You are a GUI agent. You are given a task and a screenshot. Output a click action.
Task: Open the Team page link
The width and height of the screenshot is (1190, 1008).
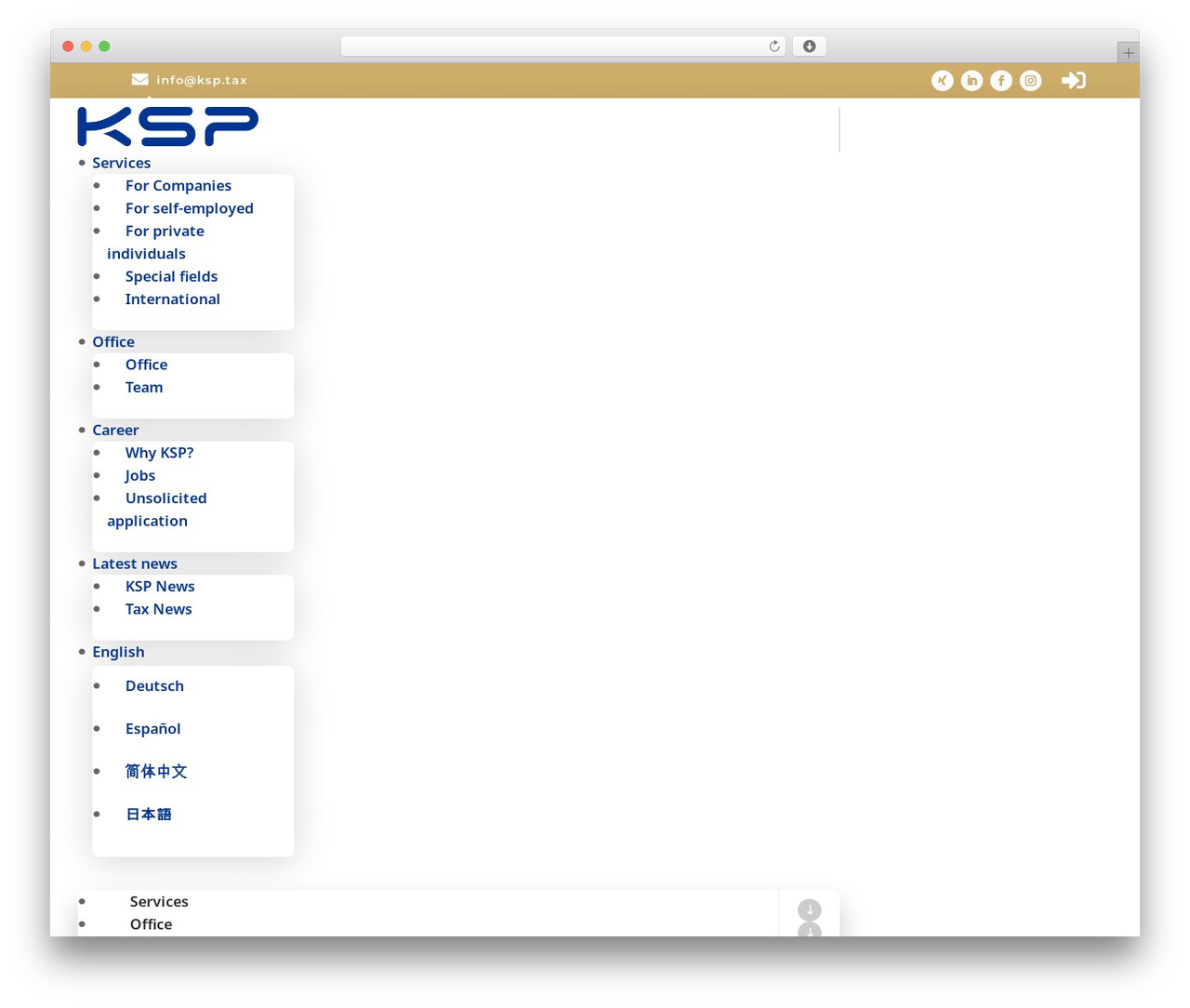[x=144, y=388]
